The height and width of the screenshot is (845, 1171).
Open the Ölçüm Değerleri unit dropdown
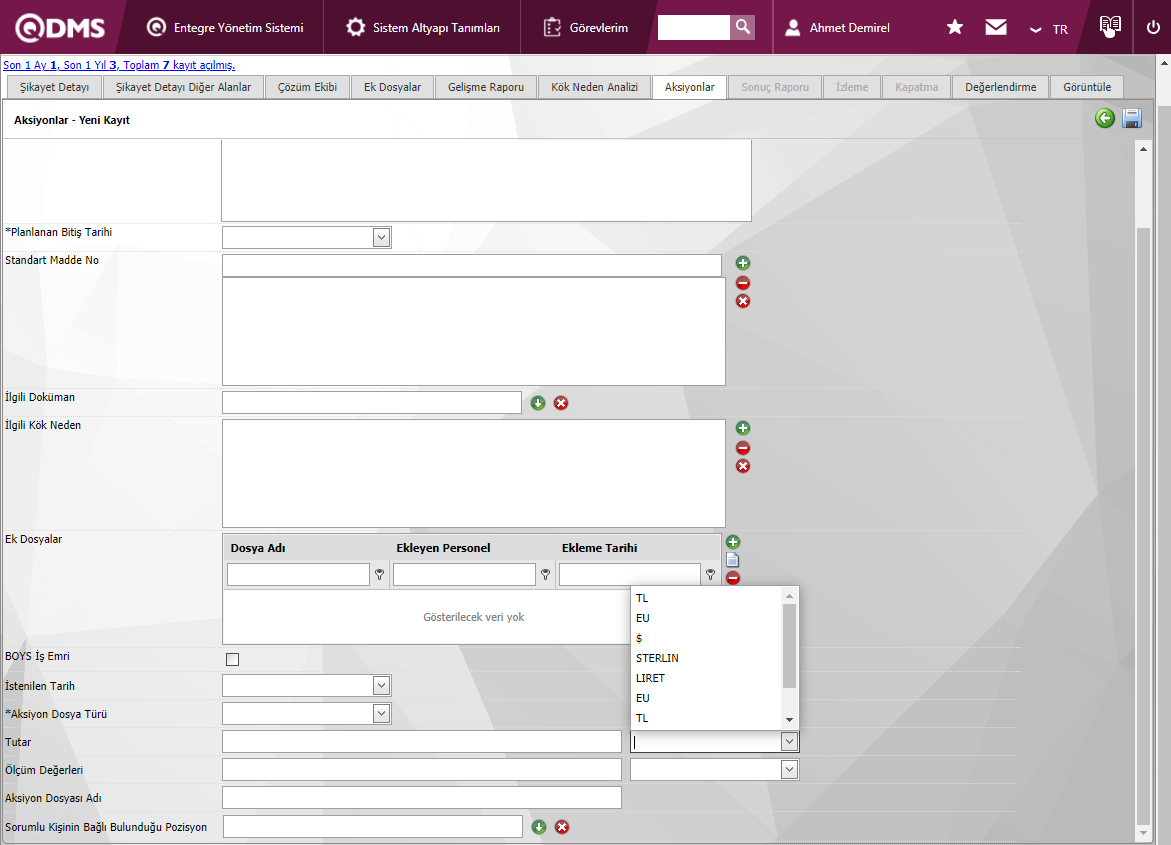pos(789,769)
